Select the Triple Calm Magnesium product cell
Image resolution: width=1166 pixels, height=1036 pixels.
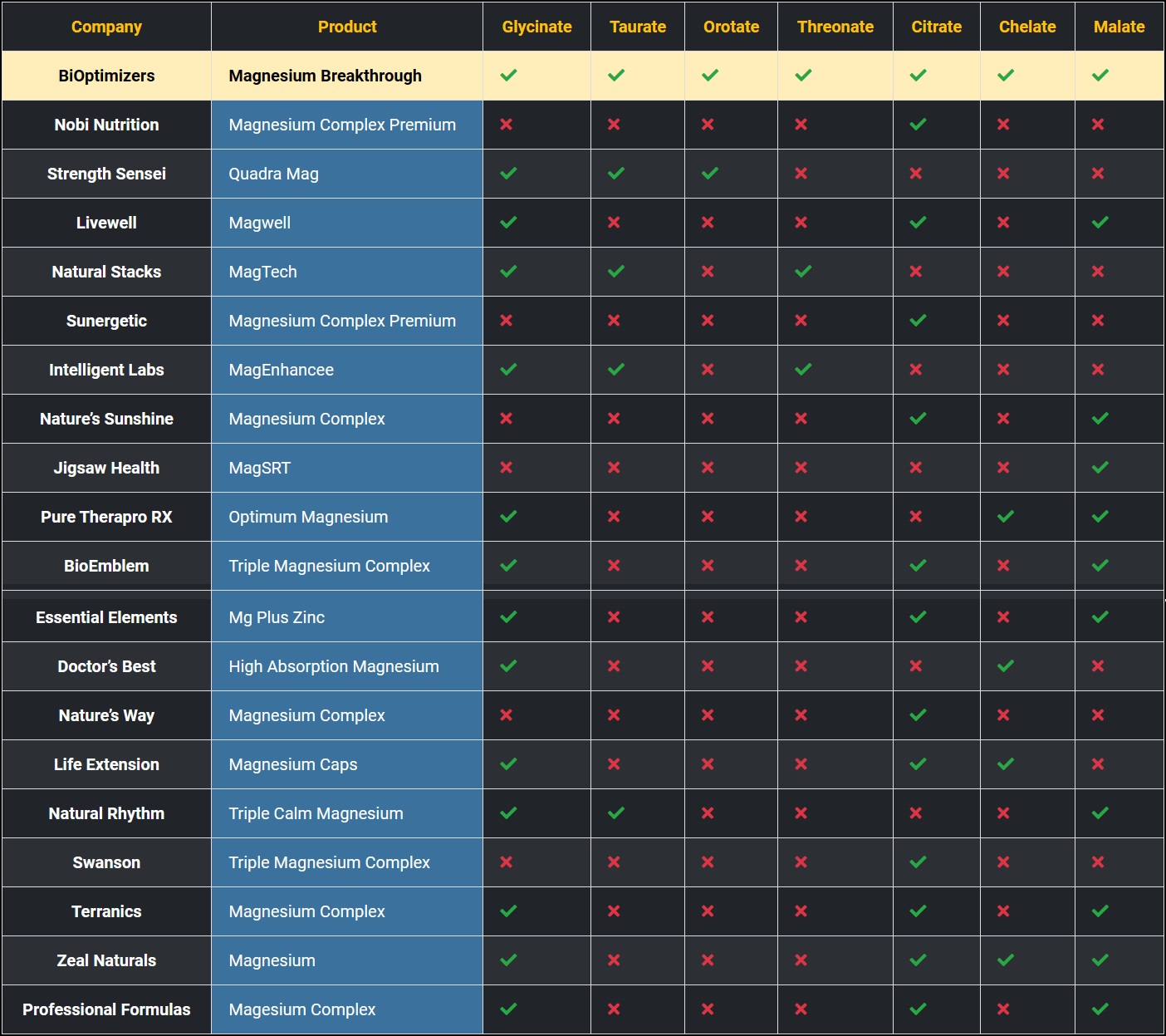(x=347, y=813)
